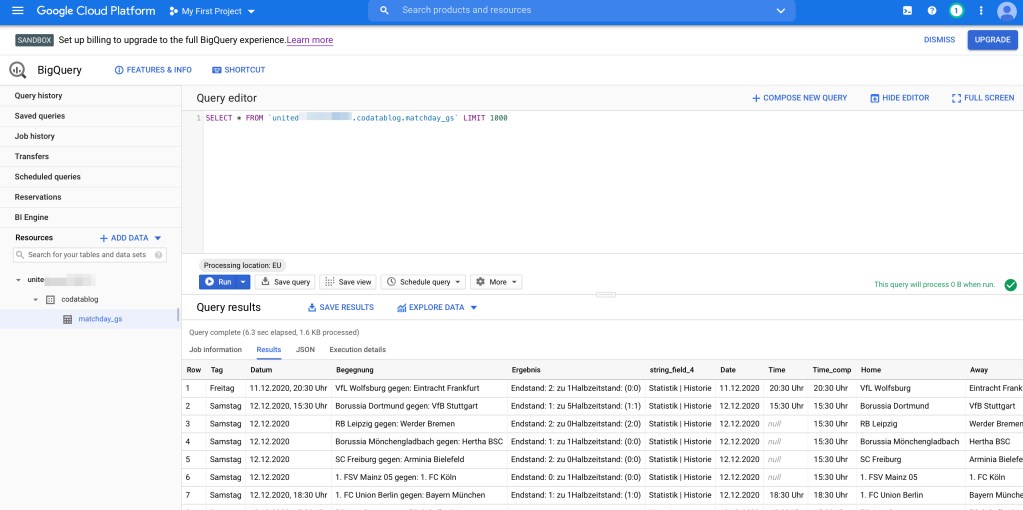1023x510 pixels.
Task: Open the main navigation hamburger menu
Action: [18, 10]
